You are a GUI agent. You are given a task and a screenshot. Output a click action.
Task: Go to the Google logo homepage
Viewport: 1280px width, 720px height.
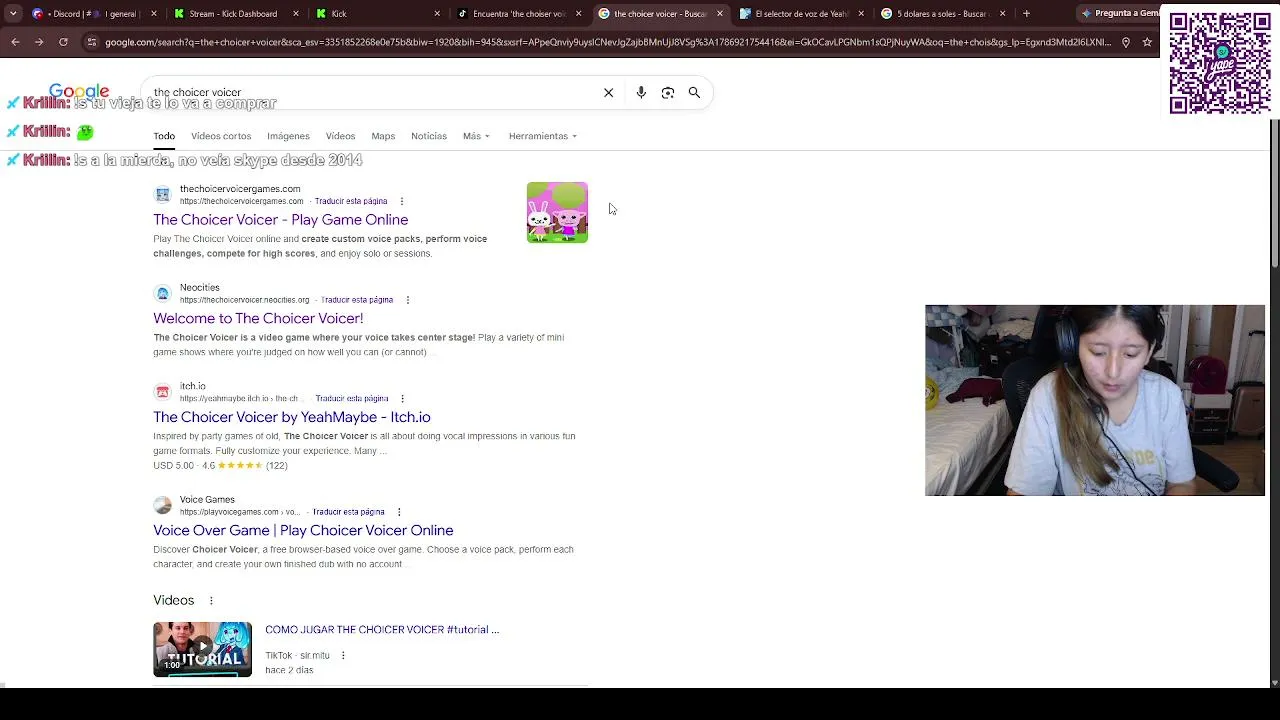point(79,93)
